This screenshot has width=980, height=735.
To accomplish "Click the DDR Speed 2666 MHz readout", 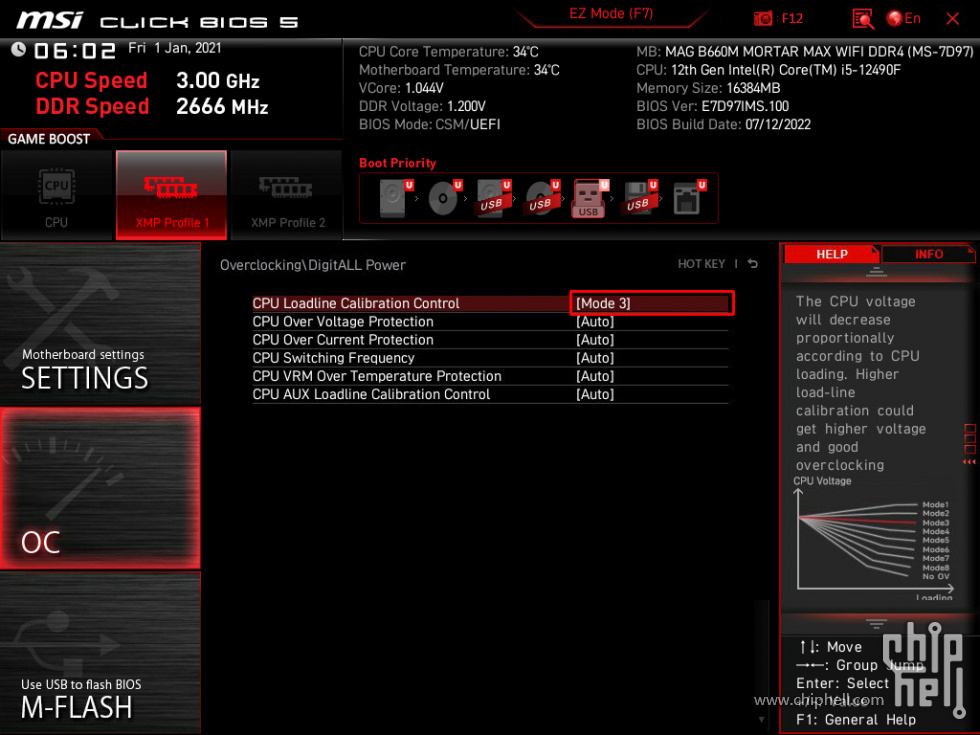I will click(152, 106).
